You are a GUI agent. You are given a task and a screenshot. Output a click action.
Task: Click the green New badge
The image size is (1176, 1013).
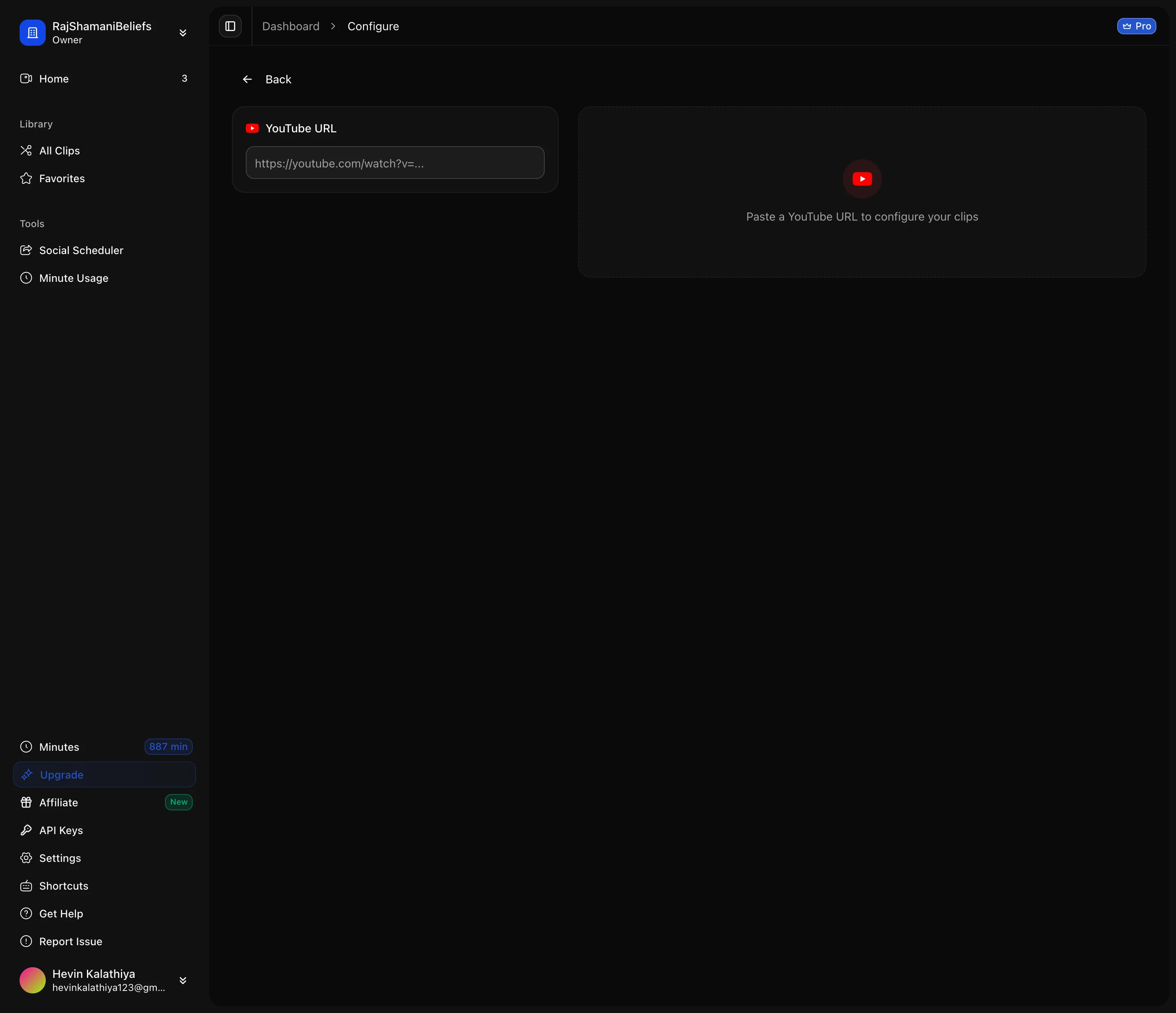(x=179, y=802)
